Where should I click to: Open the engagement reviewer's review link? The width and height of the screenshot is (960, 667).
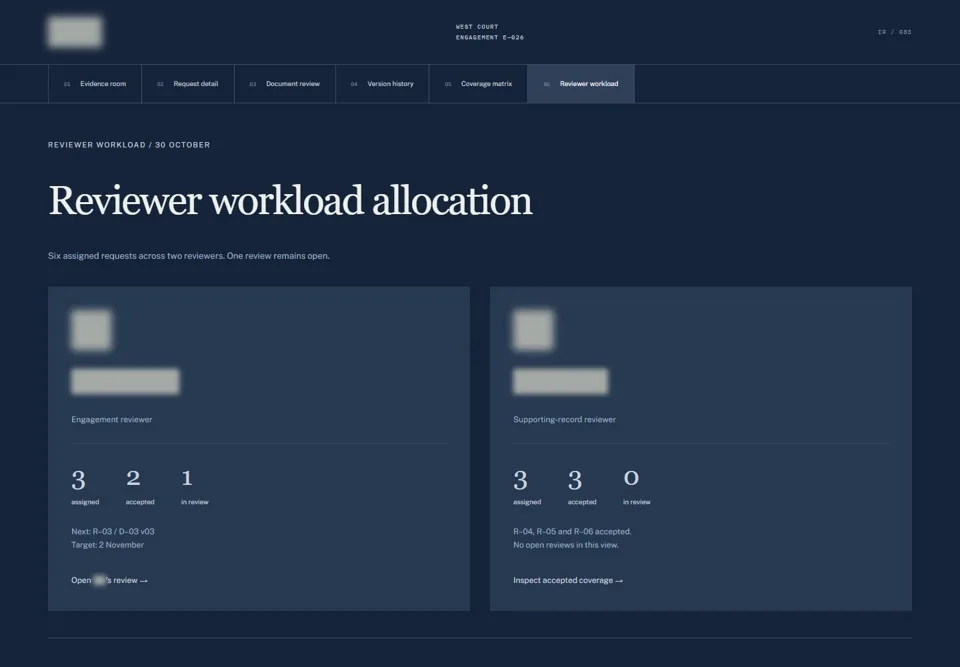109,580
